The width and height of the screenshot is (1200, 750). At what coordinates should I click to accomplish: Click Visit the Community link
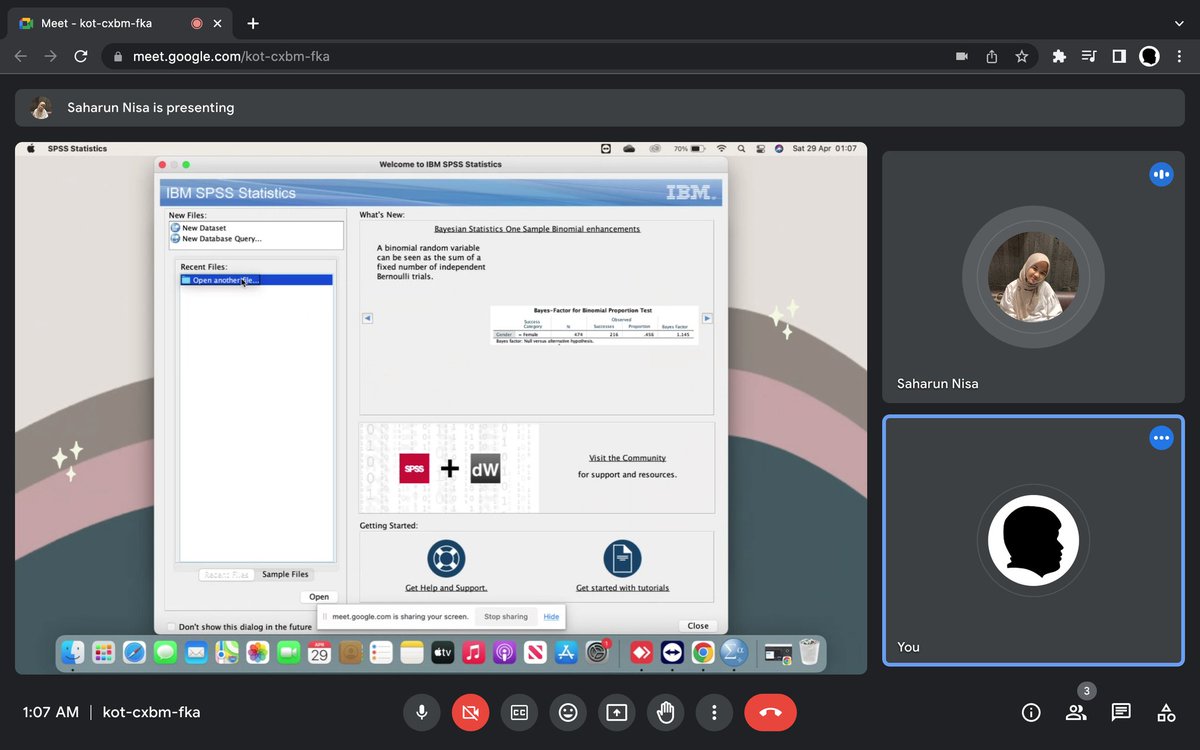627,458
